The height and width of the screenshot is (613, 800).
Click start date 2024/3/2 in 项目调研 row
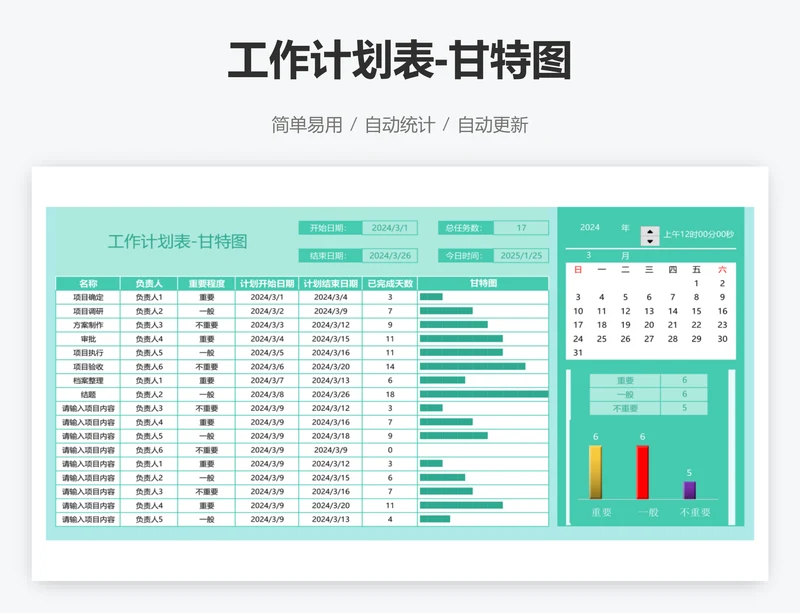pos(267,311)
